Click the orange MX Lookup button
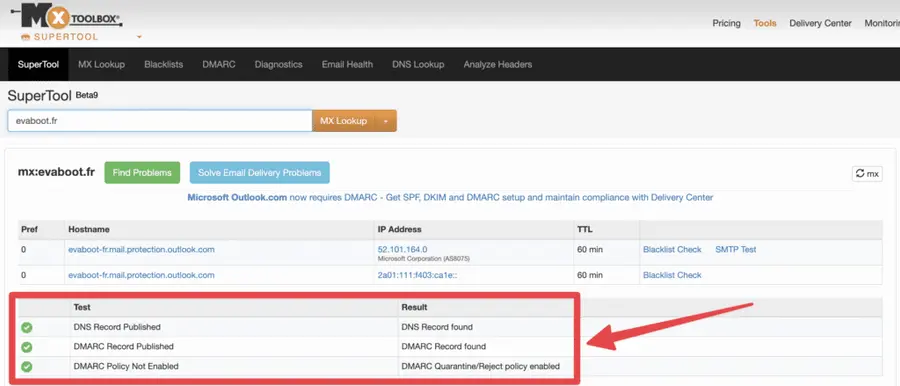This screenshot has width=900, height=386. point(343,121)
